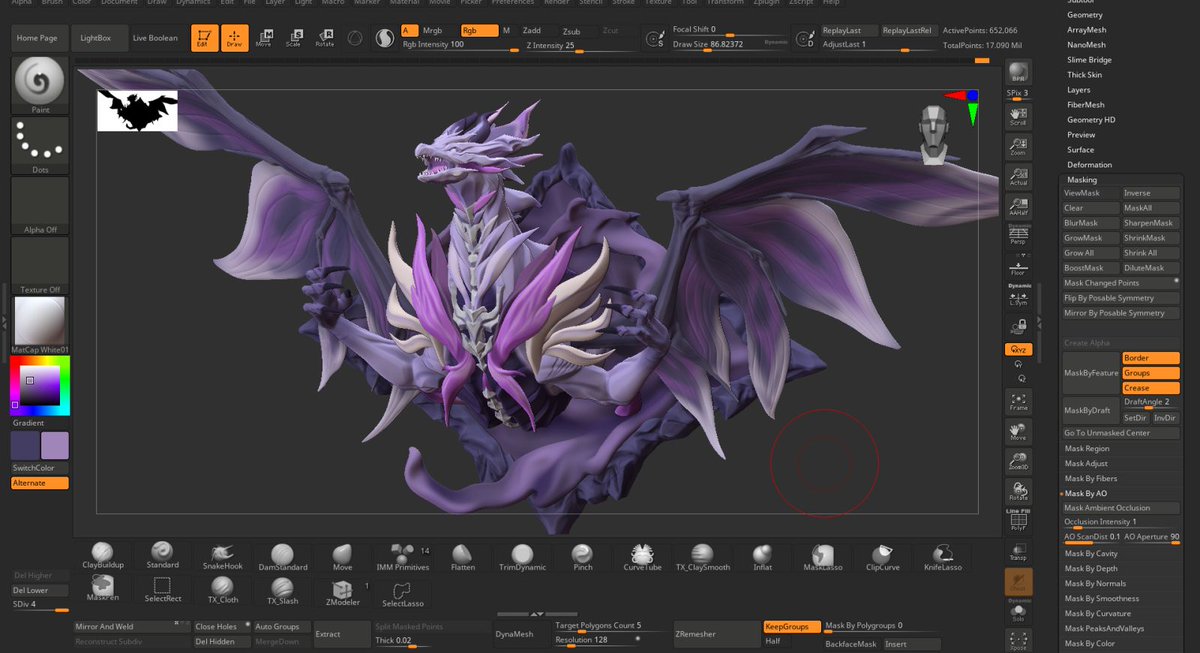Expand the Deformation subpalette
This screenshot has width=1200, height=653.
pyautogui.click(x=1089, y=165)
